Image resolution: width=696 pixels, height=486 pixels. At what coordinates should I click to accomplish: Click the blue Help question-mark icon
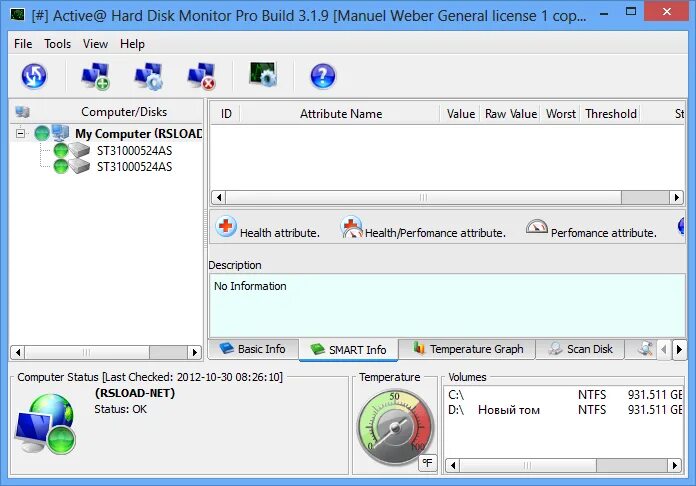323,76
